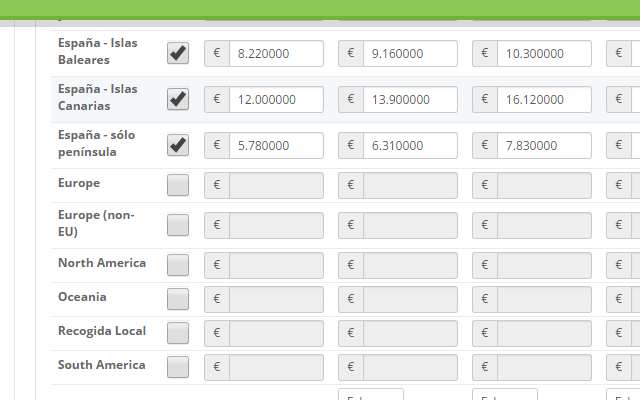
Task: Edit the Islas Canarias price field 12.000000
Action: pos(276,100)
